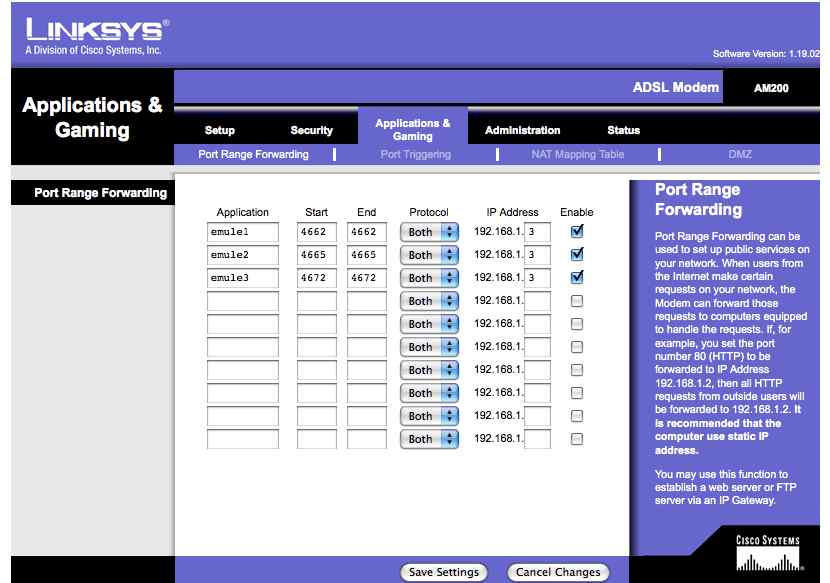Enable the last forwarding row checkbox
The height and width of the screenshot is (583, 830).
[x=577, y=439]
